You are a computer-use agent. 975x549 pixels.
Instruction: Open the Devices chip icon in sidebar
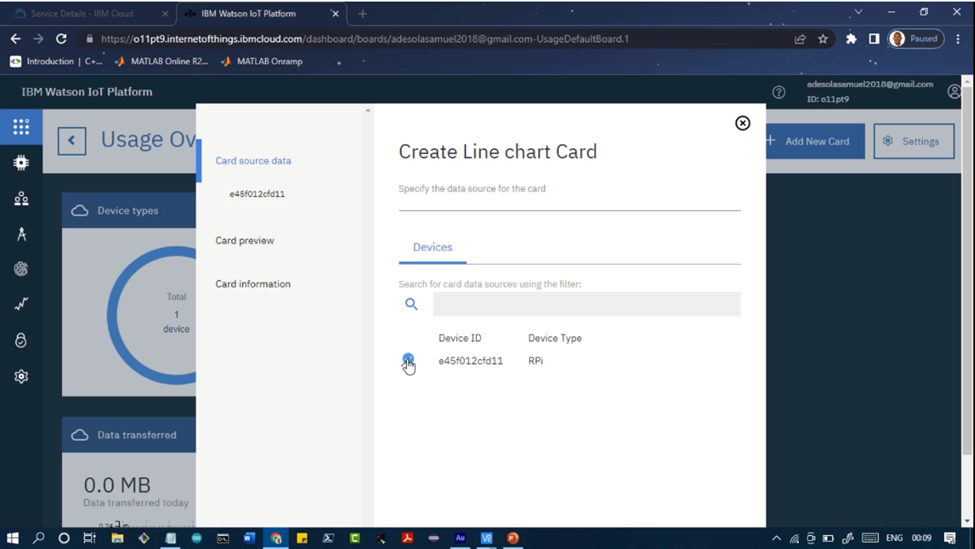coord(21,163)
